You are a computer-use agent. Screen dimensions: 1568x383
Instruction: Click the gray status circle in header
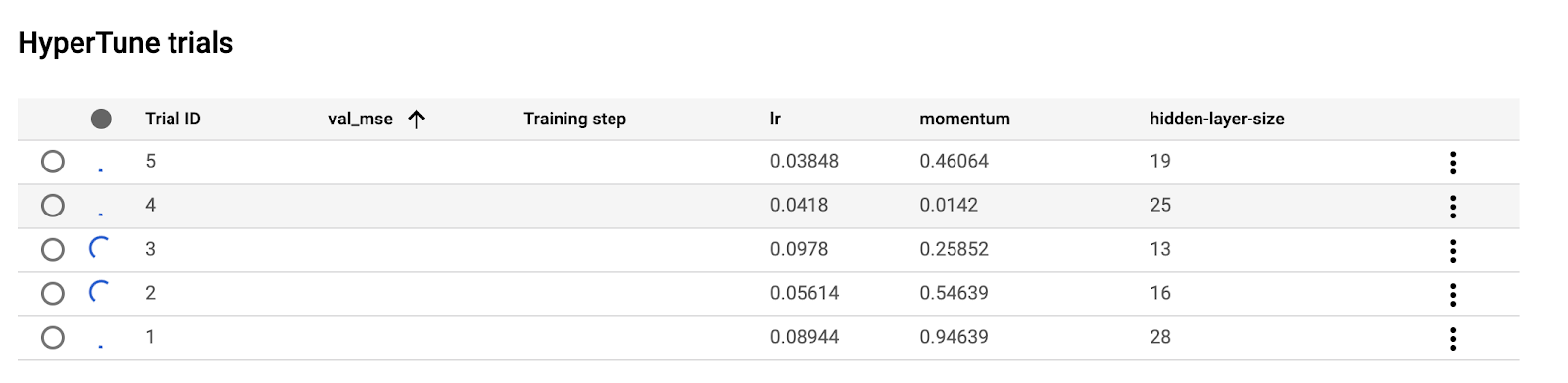101,120
